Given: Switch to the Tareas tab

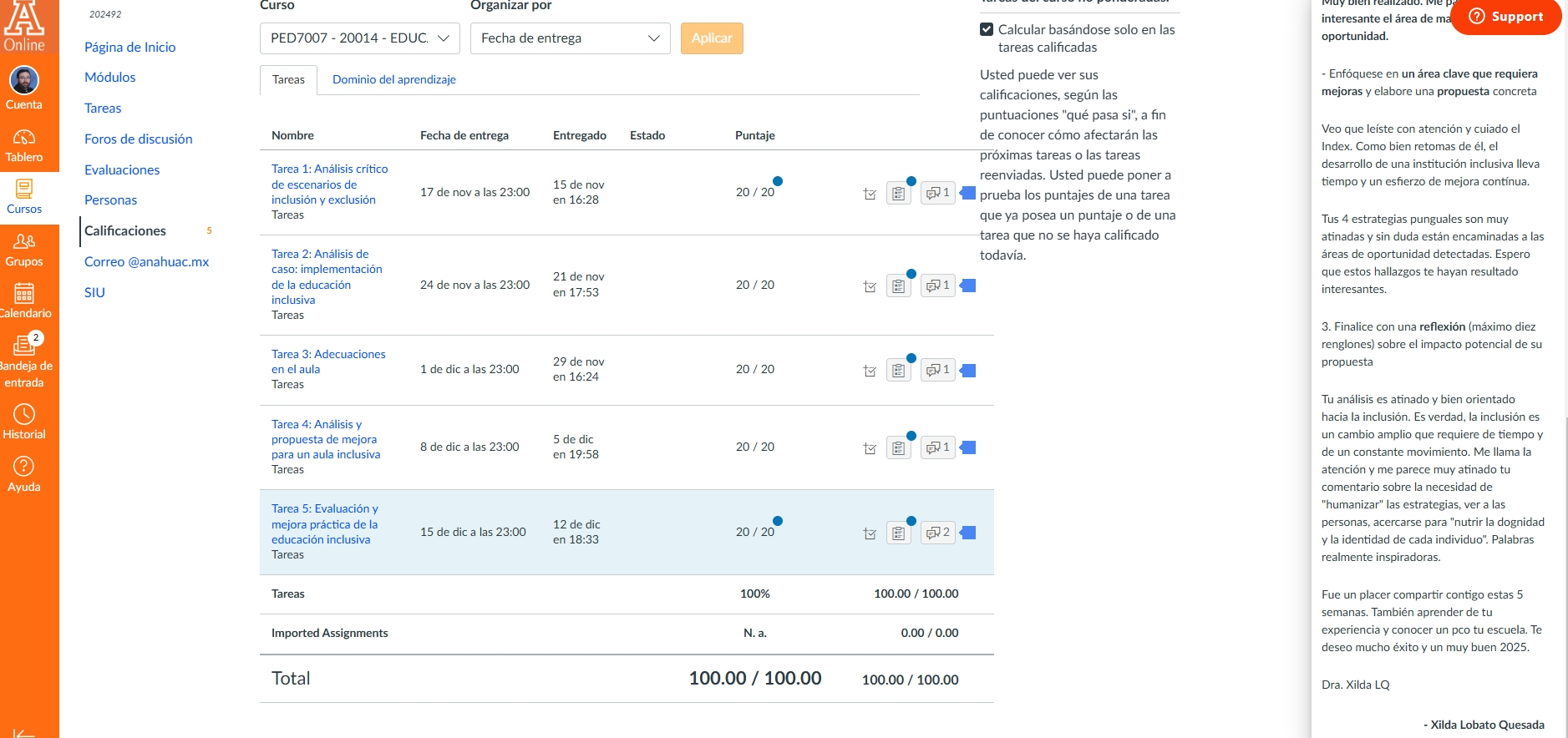Looking at the screenshot, I should point(288,80).
